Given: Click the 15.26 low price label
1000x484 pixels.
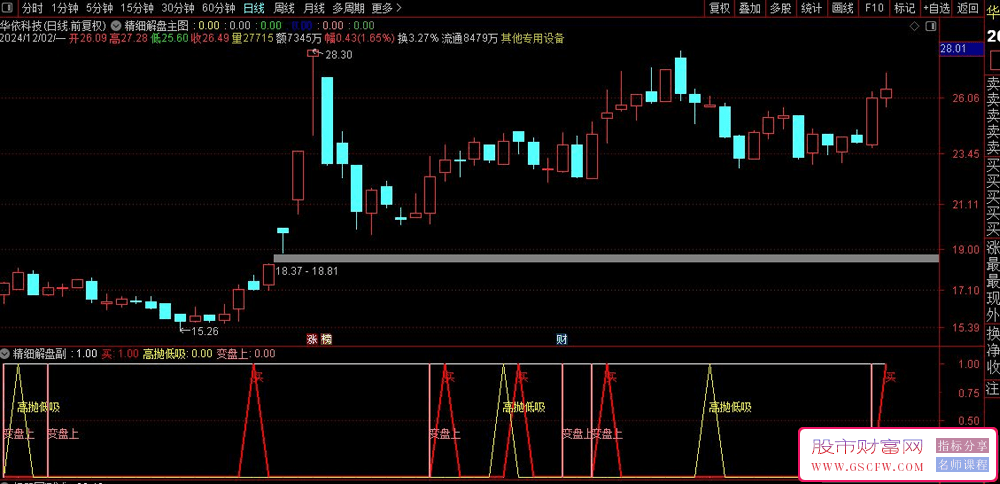Looking at the screenshot, I should tap(204, 331).
